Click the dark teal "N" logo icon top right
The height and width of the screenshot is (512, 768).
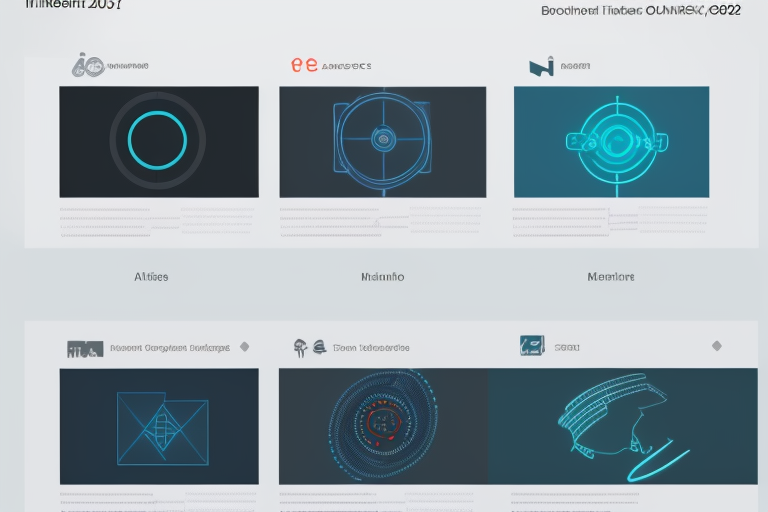coord(541,67)
